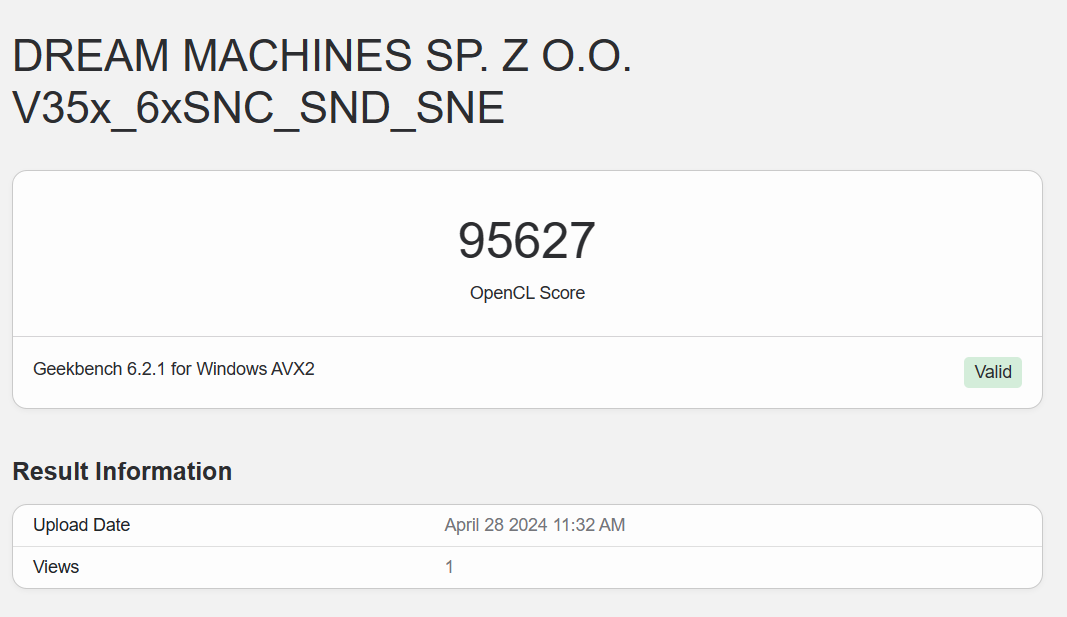Screen dimensions: 1067x617
Task: Click the word DREAM in the title
Action: (91, 58)
